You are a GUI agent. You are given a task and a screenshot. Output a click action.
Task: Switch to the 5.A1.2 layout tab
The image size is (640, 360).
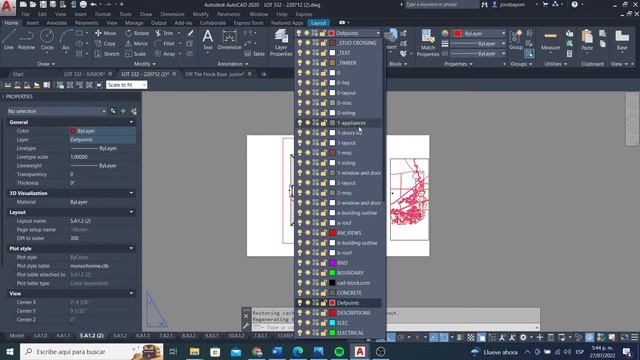tap(119, 336)
